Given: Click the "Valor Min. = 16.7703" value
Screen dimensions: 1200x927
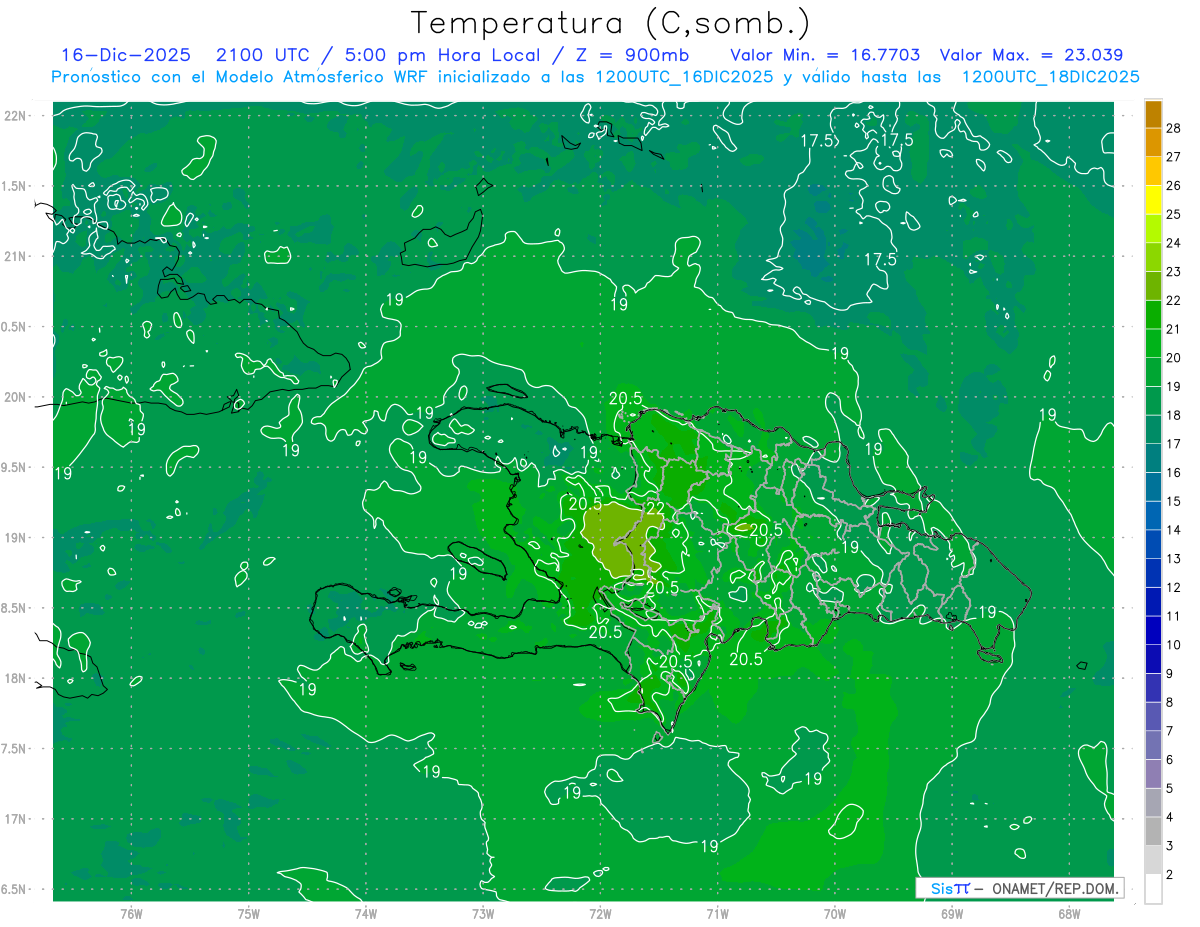Looking at the screenshot, I should (x=825, y=55).
